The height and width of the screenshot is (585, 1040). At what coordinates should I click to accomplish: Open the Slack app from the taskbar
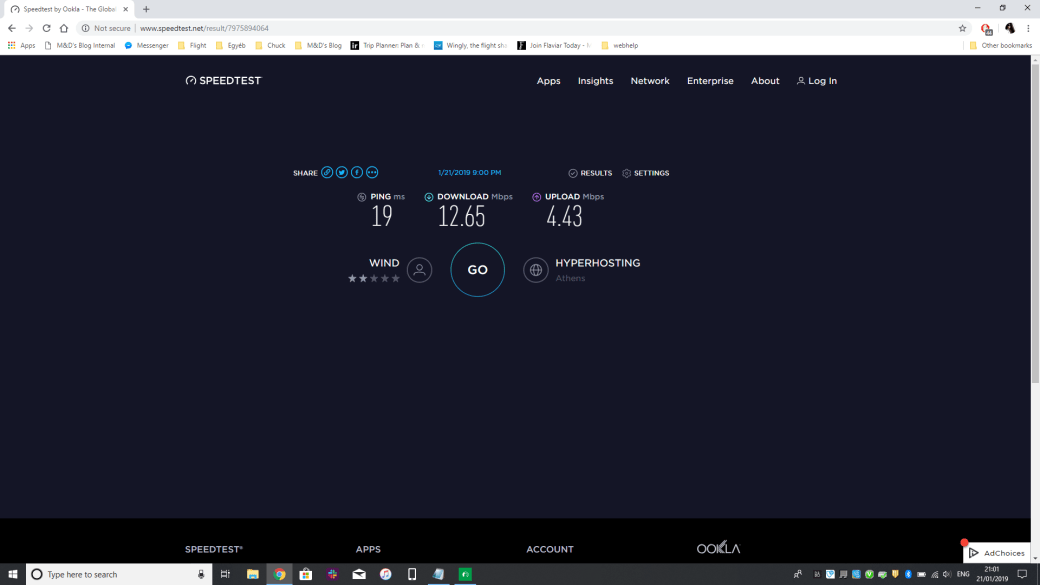pyautogui.click(x=332, y=575)
